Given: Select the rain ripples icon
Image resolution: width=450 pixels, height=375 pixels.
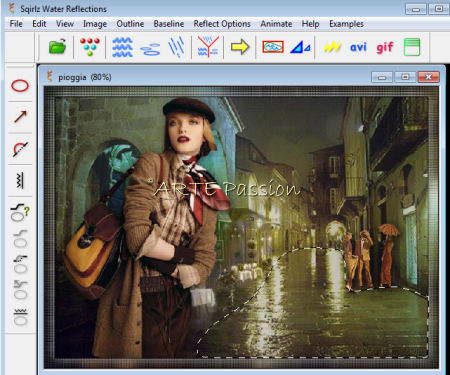Looking at the screenshot, I should pos(177,47).
